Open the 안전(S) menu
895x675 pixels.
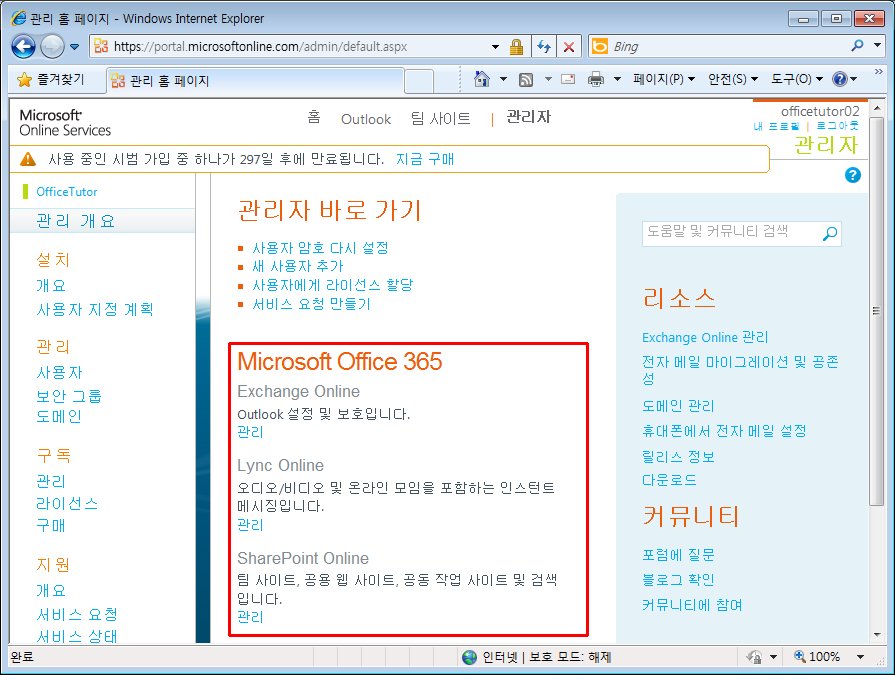point(732,79)
